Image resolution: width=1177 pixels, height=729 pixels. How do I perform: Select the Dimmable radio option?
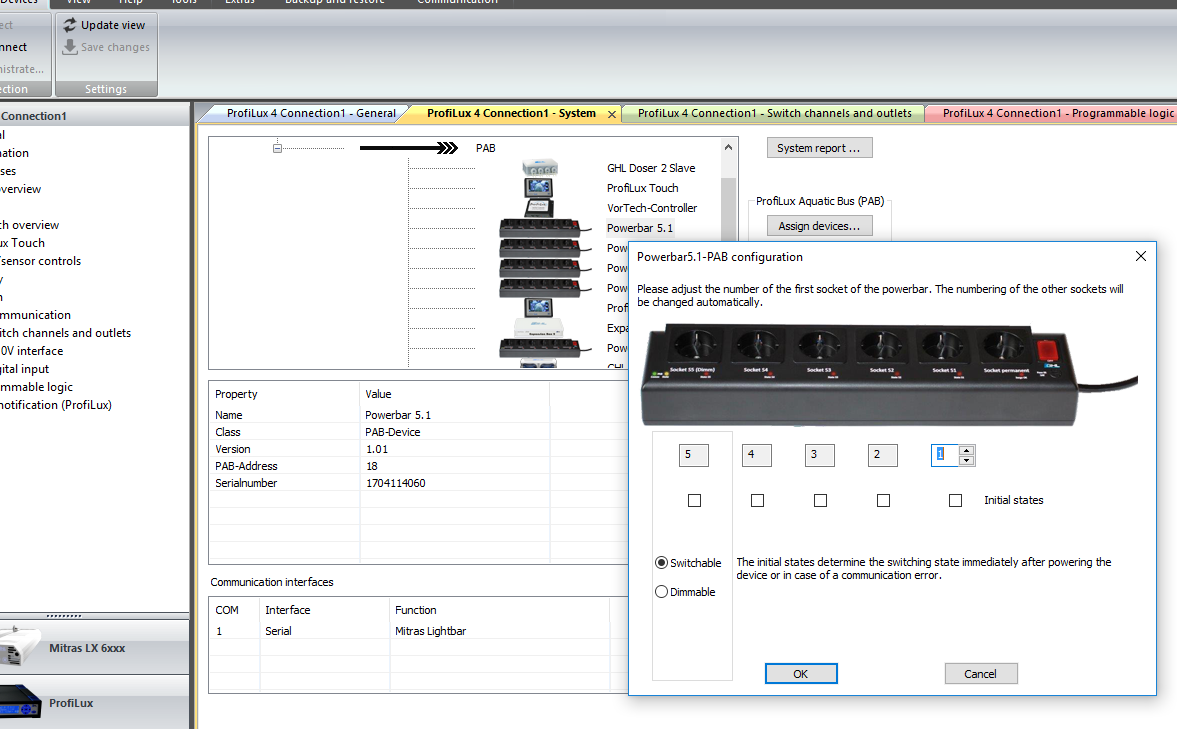(x=661, y=592)
